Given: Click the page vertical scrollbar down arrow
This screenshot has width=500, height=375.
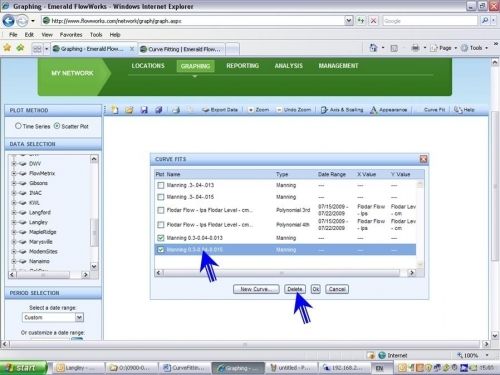Looking at the screenshot, I should (x=495, y=335).
